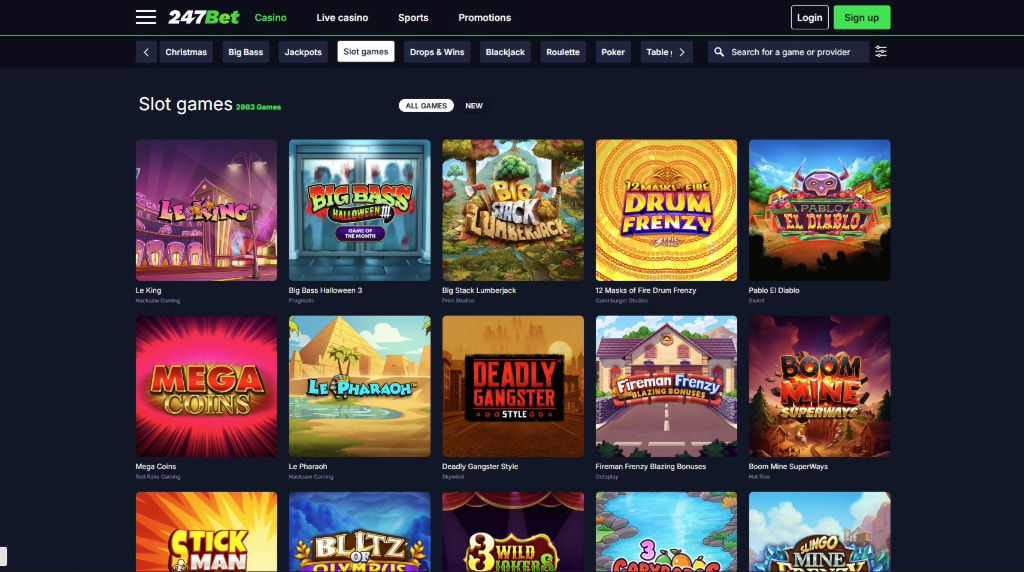
Task: Open the Big Stack Lumberjack thumbnail
Action: coord(513,210)
